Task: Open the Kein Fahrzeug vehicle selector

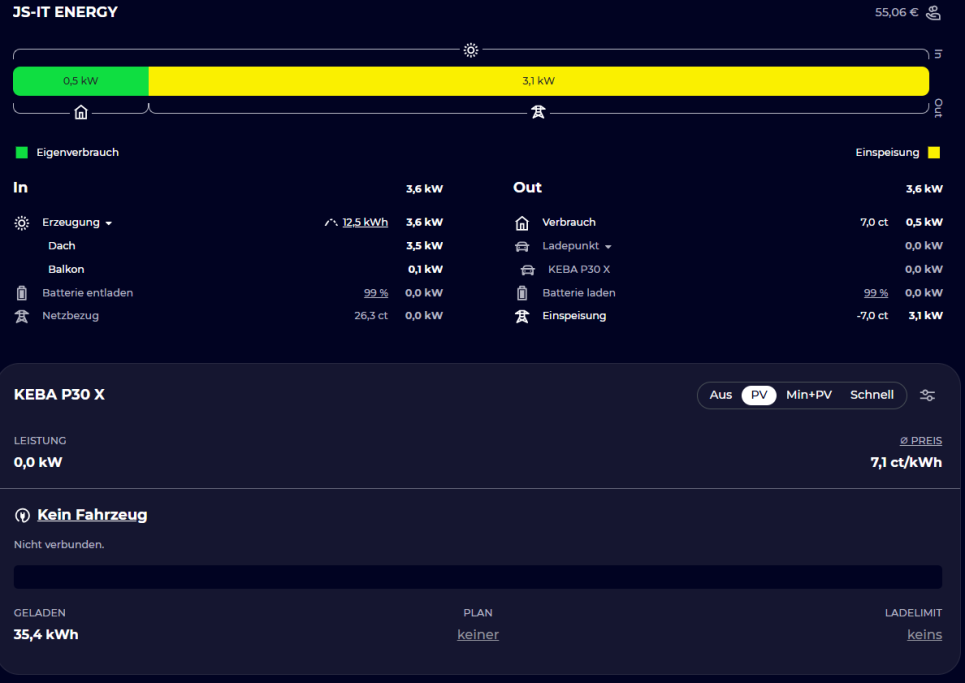Action: (x=92, y=514)
